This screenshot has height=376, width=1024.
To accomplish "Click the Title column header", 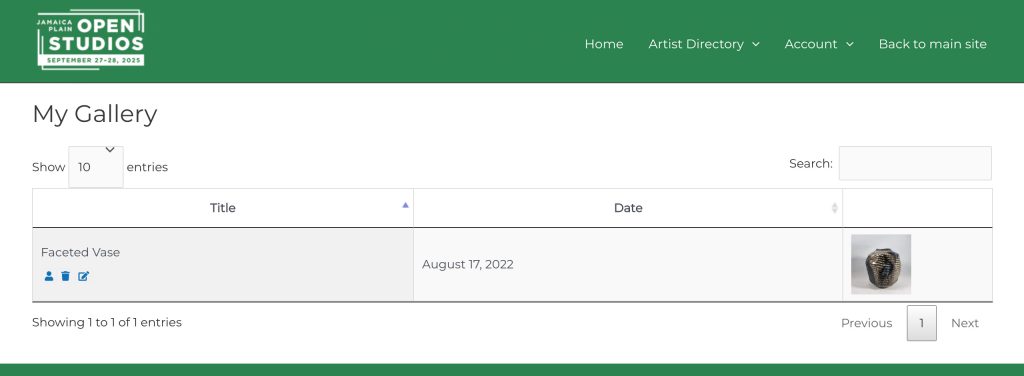I will 223,208.
